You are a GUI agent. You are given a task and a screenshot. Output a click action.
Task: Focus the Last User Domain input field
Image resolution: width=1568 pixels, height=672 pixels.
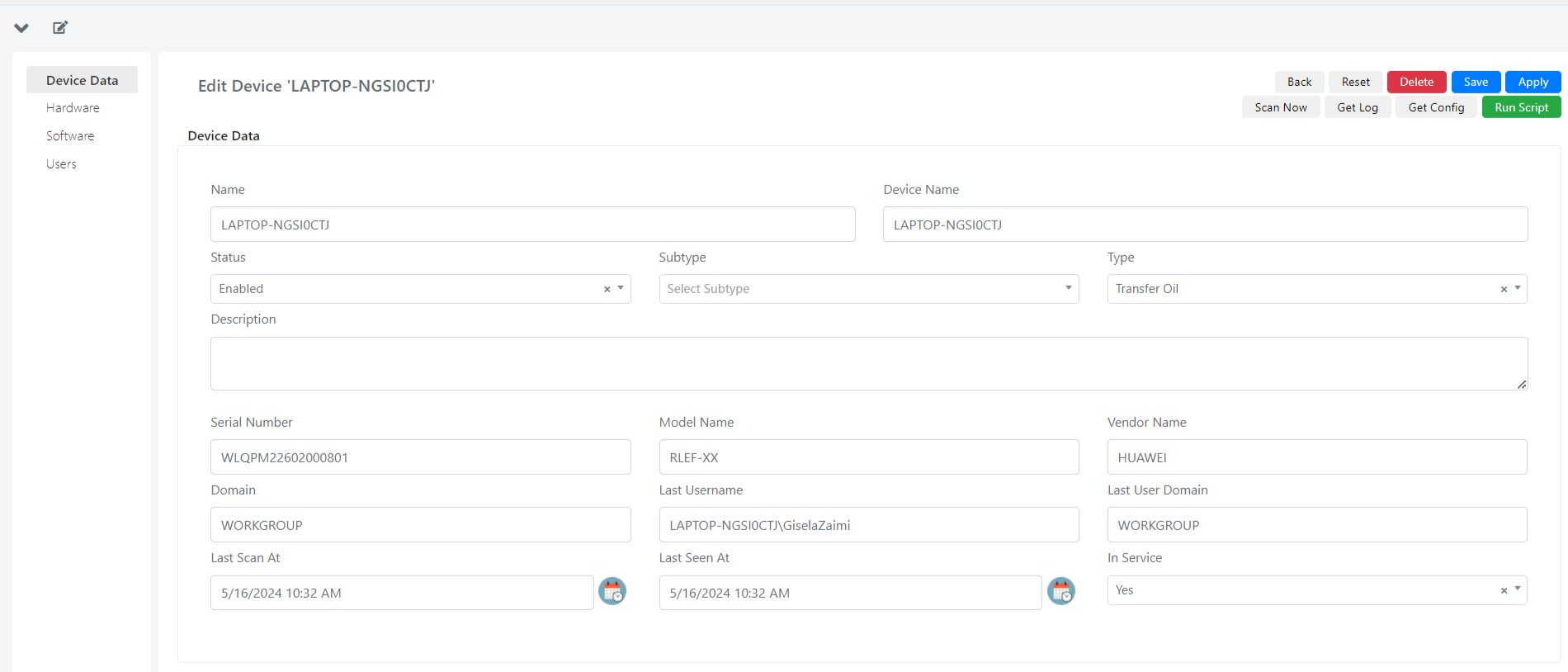1317,525
